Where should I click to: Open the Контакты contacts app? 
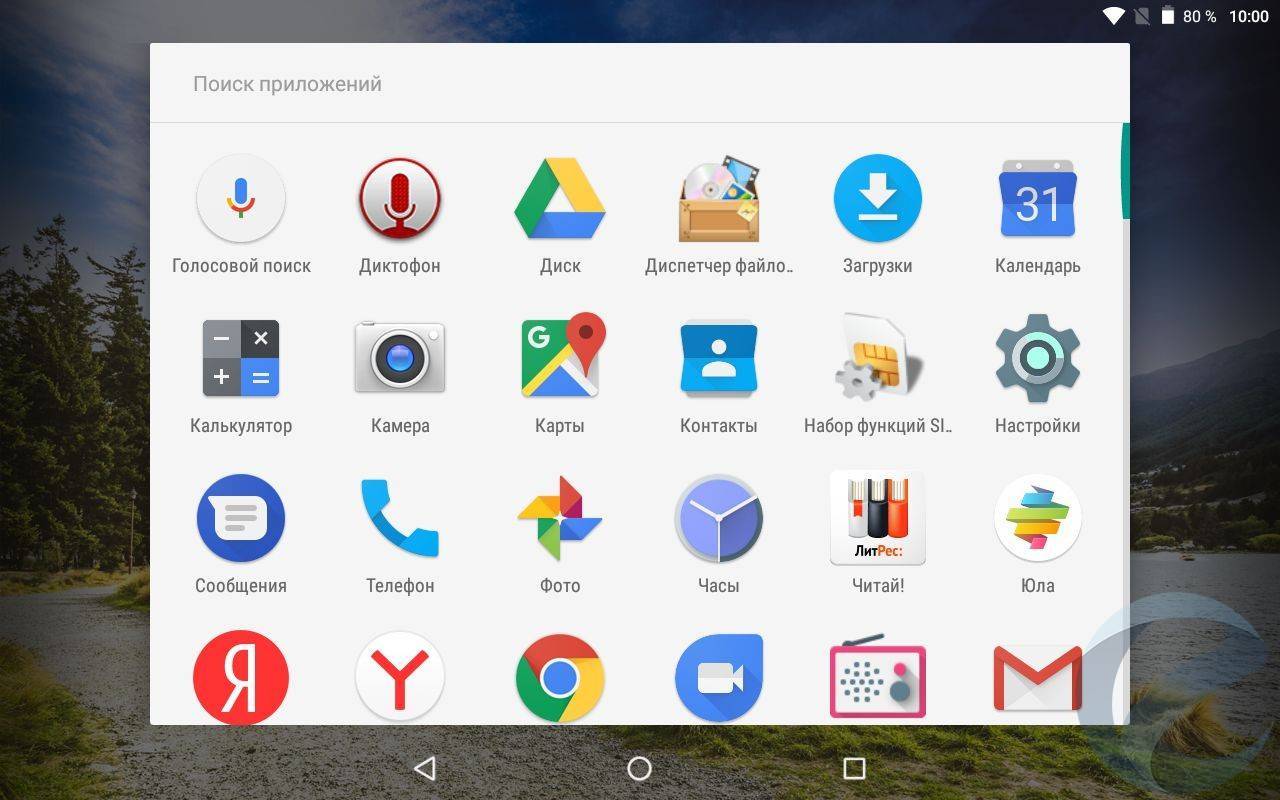[x=718, y=358]
